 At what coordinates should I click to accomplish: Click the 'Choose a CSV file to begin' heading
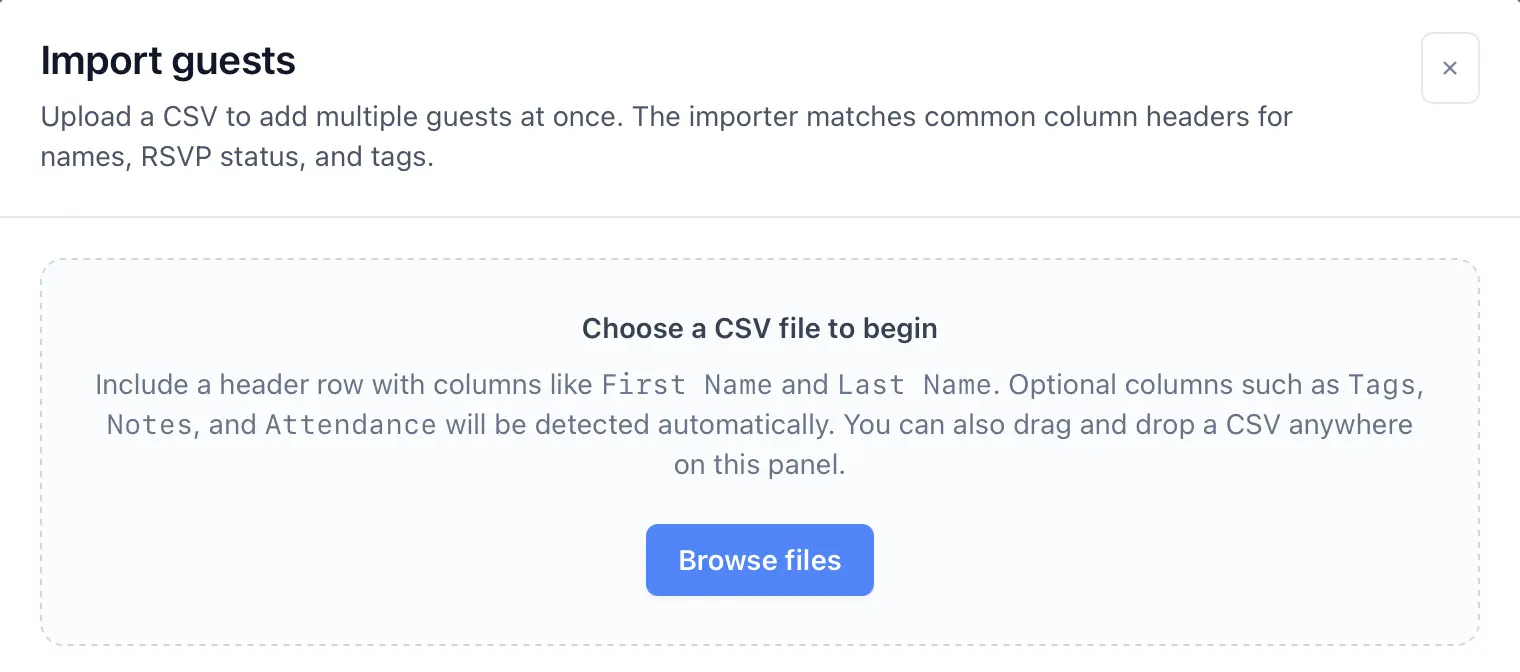759,329
